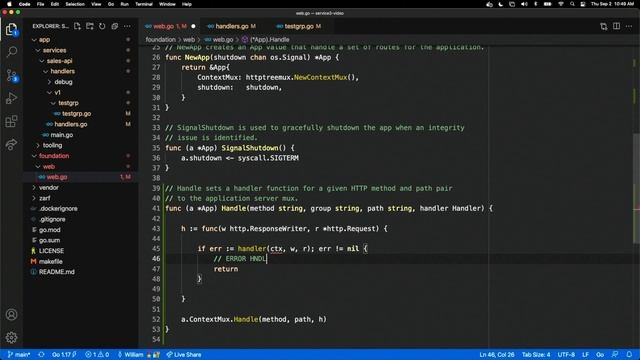Select language mode Go in status bar
Image resolution: width=640 pixels, height=360 pixels.
pos(600,355)
